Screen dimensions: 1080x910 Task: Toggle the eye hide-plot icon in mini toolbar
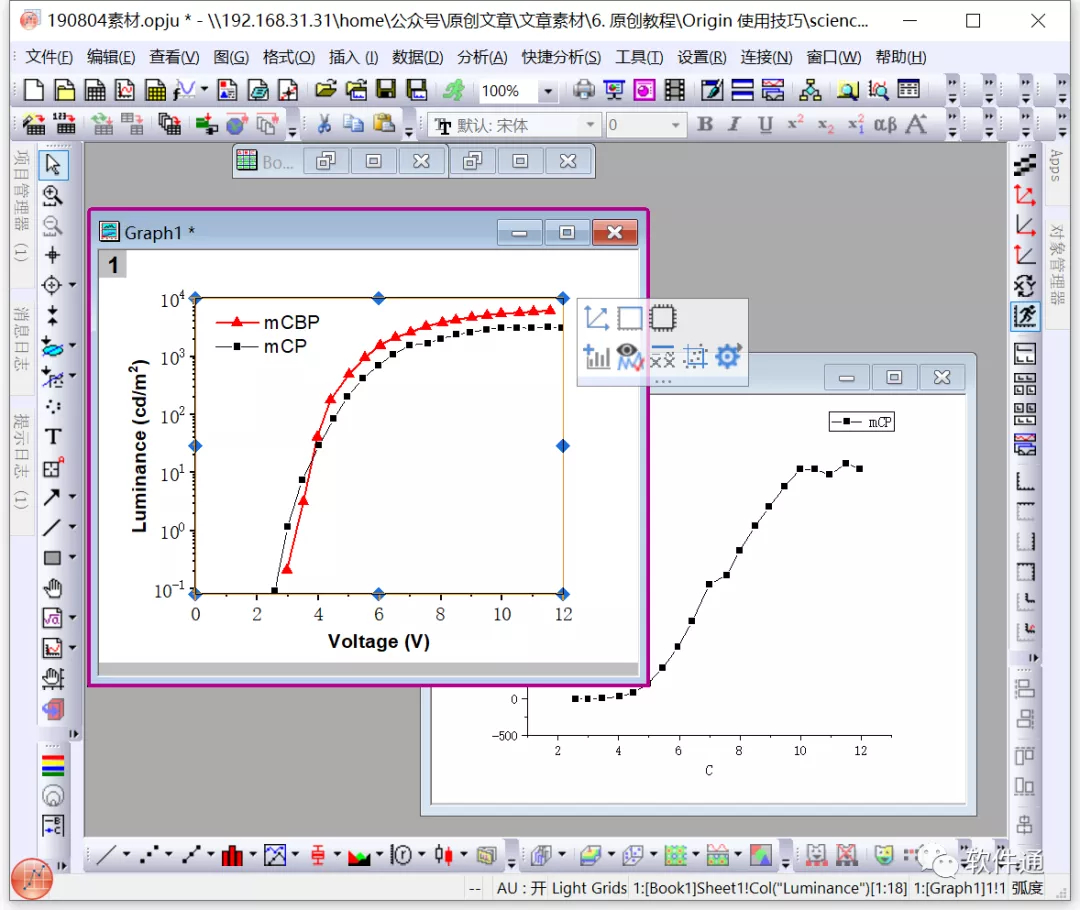[x=629, y=357]
